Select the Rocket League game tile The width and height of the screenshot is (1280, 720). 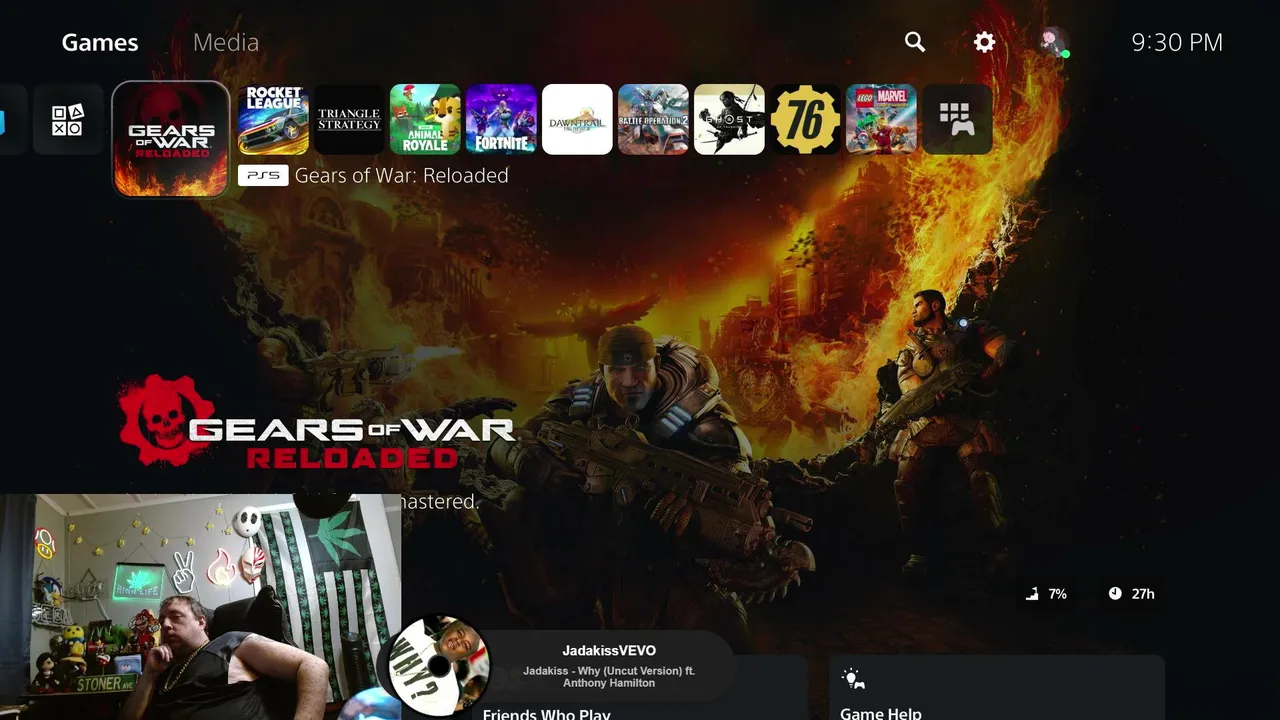click(273, 119)
